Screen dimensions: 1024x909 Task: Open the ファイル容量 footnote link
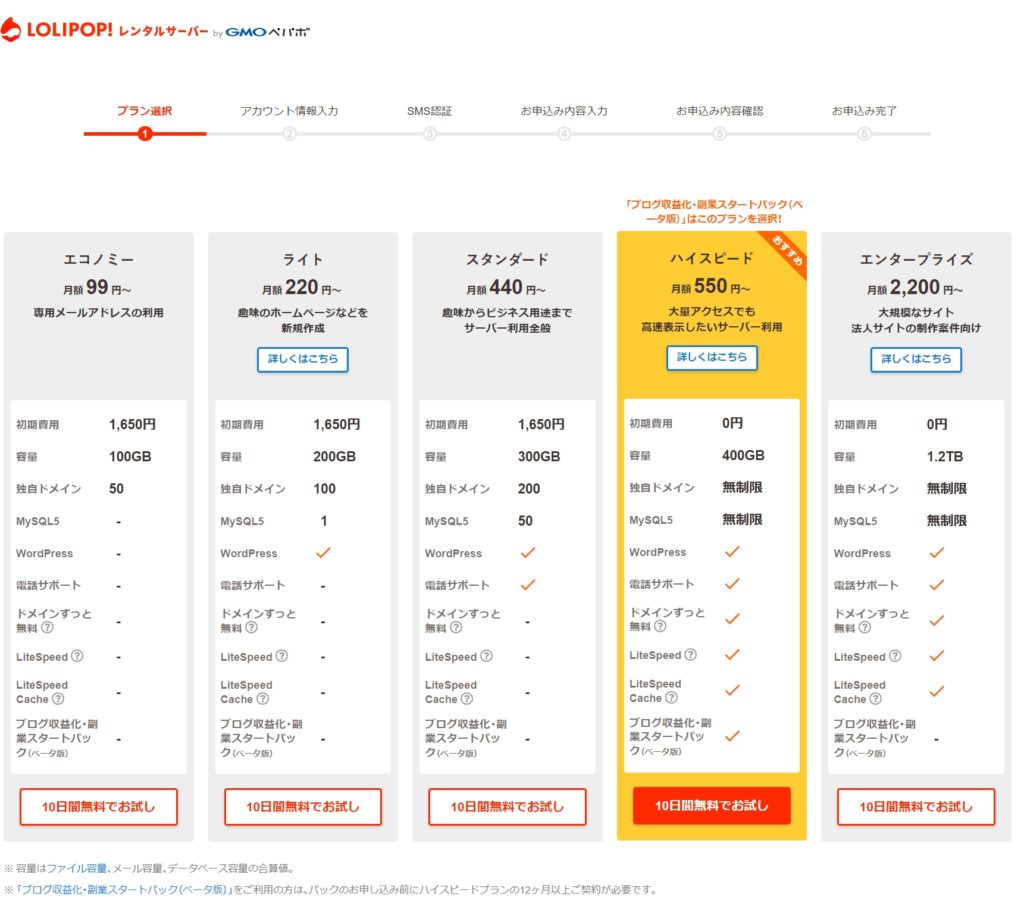(76, 868)
